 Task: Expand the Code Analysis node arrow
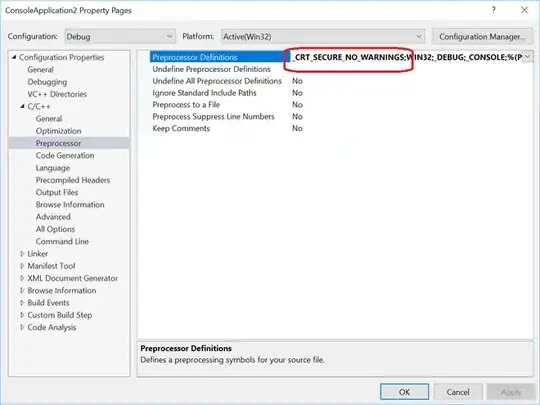pos(22,327)
